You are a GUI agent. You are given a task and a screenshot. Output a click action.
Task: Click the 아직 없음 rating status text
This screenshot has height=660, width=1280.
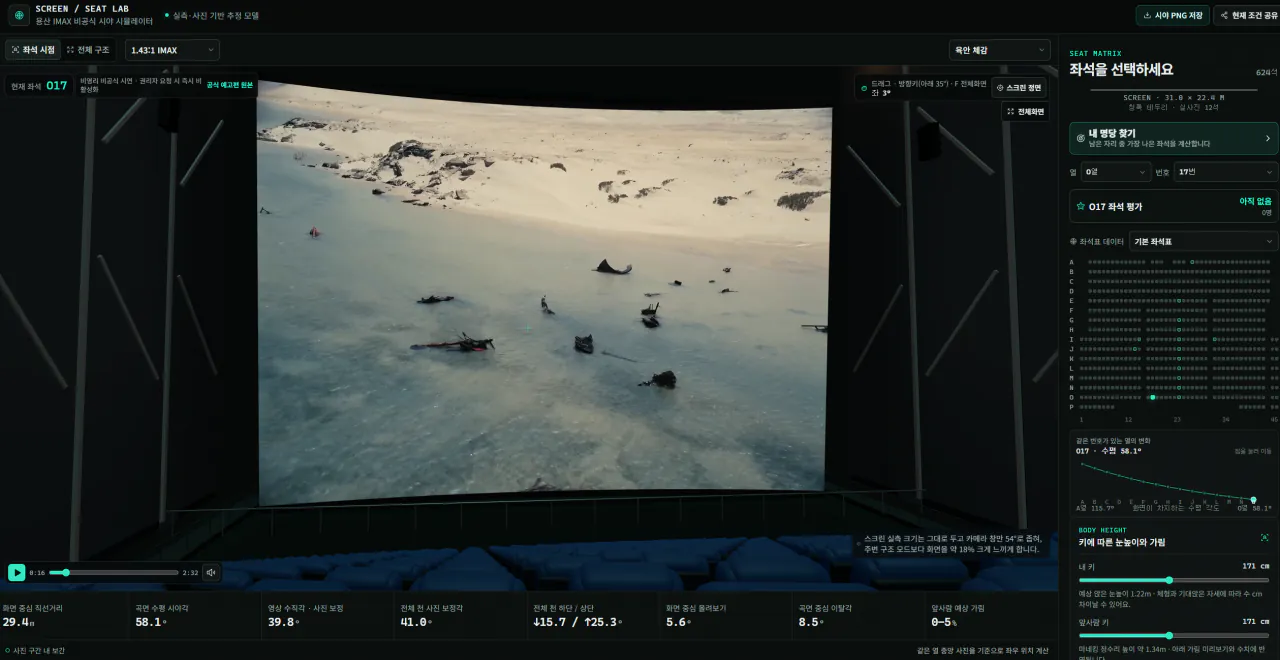point(1255,201)
